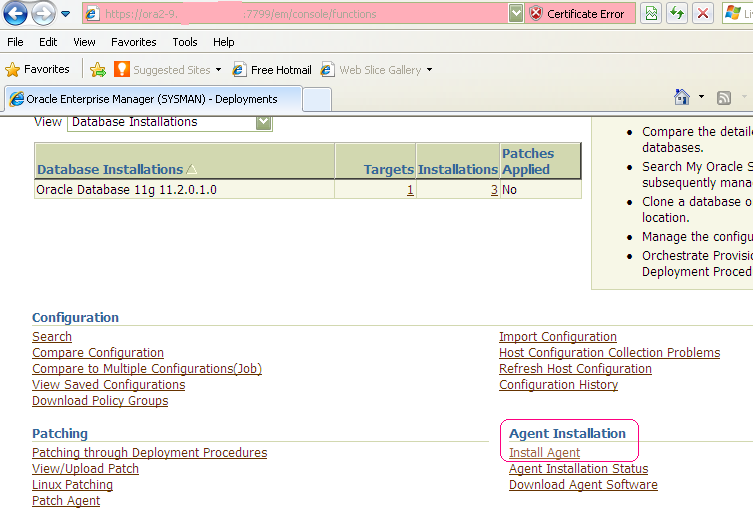Click the Compatibility View icon
The height and width of the screenshot is (519, 753).
[x=651, y=13]
